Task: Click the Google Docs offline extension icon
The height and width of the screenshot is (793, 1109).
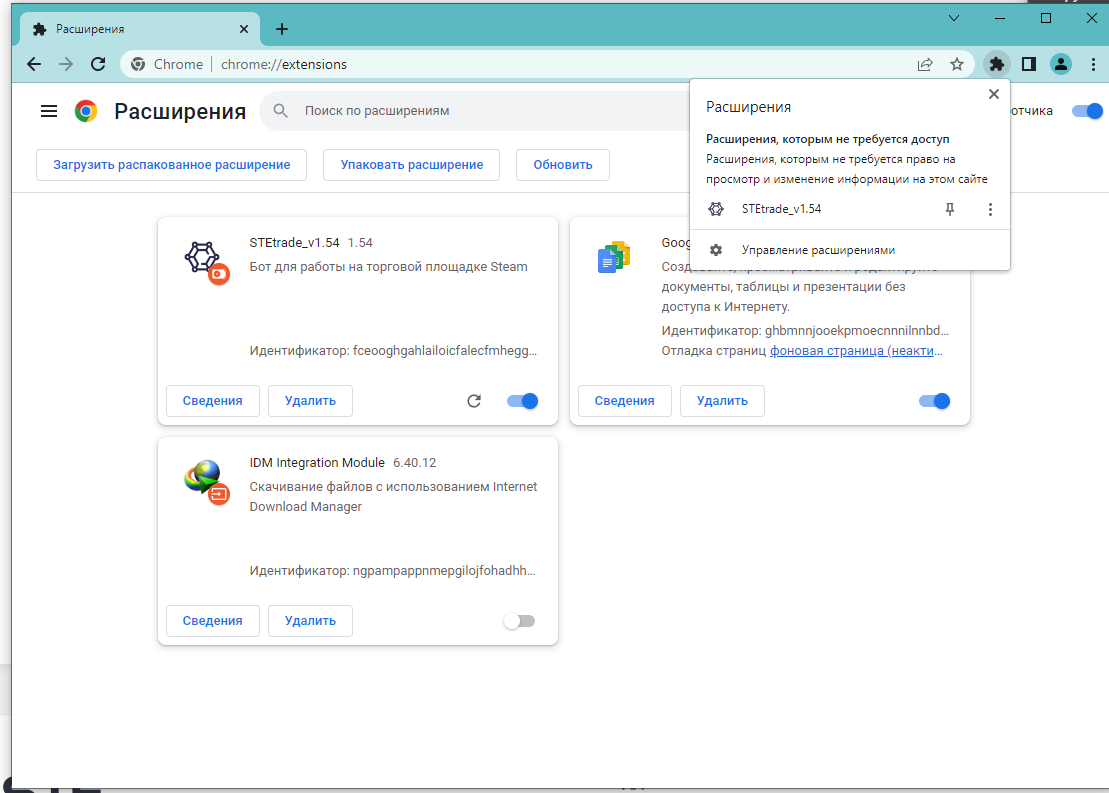Action: point(614,257)
